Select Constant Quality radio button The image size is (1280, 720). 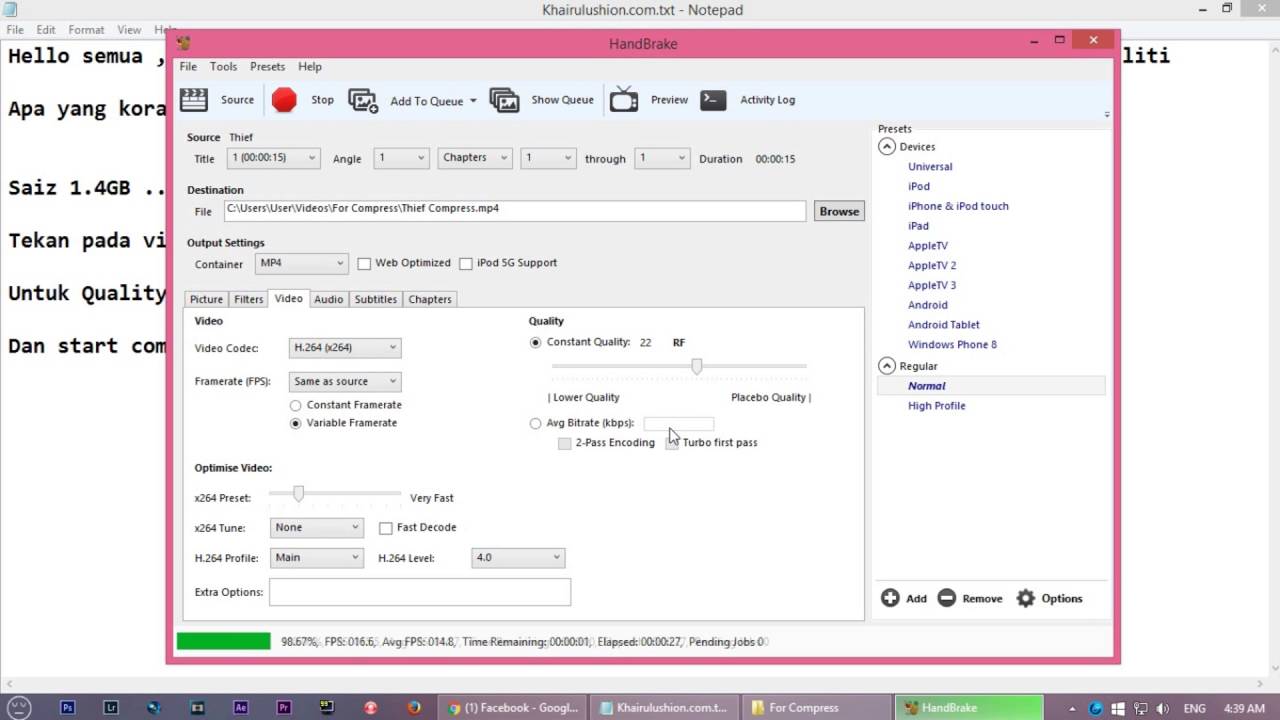[x=535, y=342]
